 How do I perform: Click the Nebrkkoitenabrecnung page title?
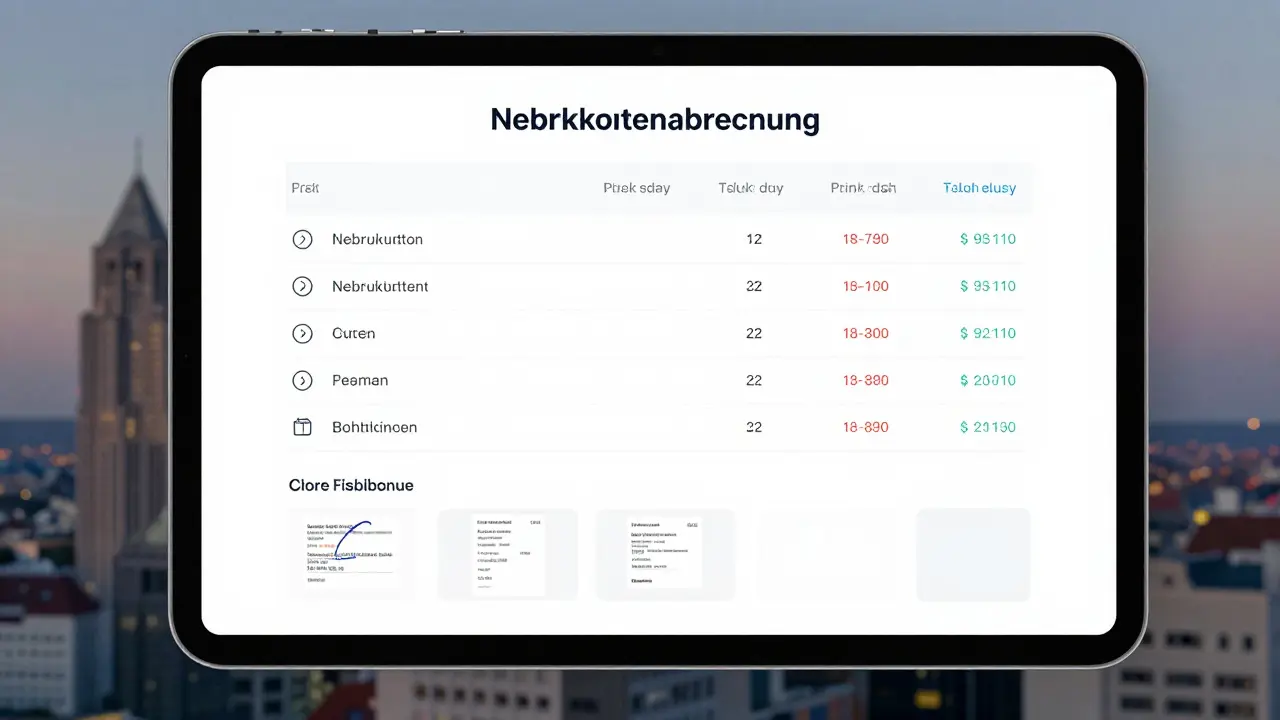pos(654,119)
